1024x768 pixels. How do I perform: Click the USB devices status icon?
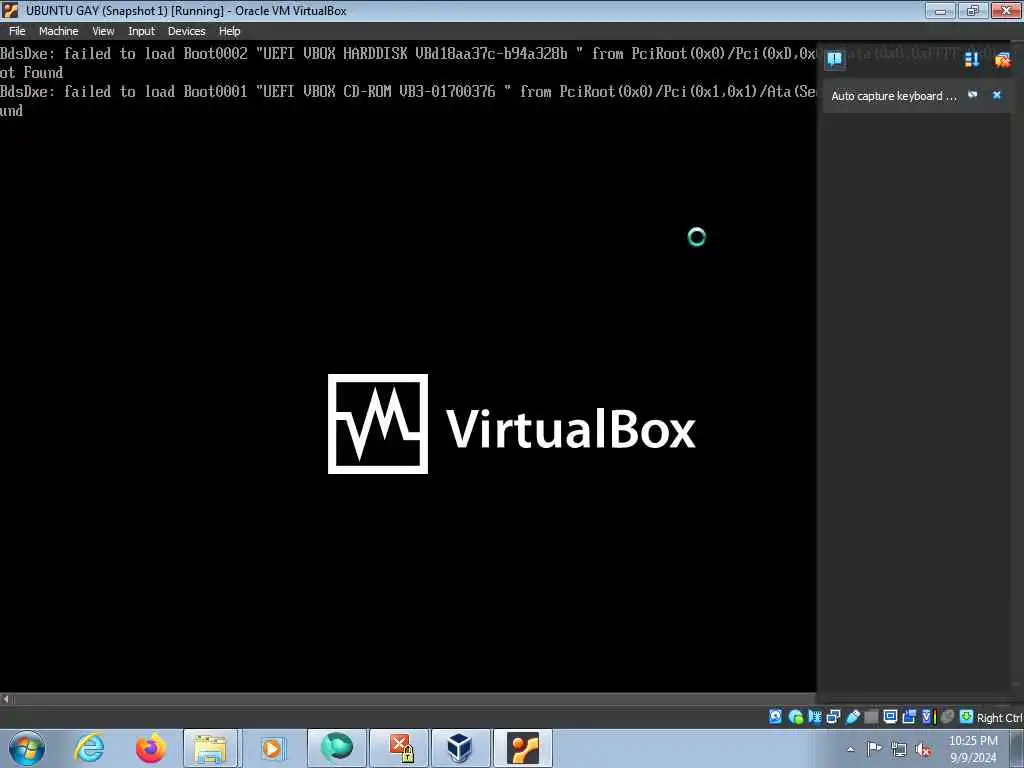(x=853, y=716)
